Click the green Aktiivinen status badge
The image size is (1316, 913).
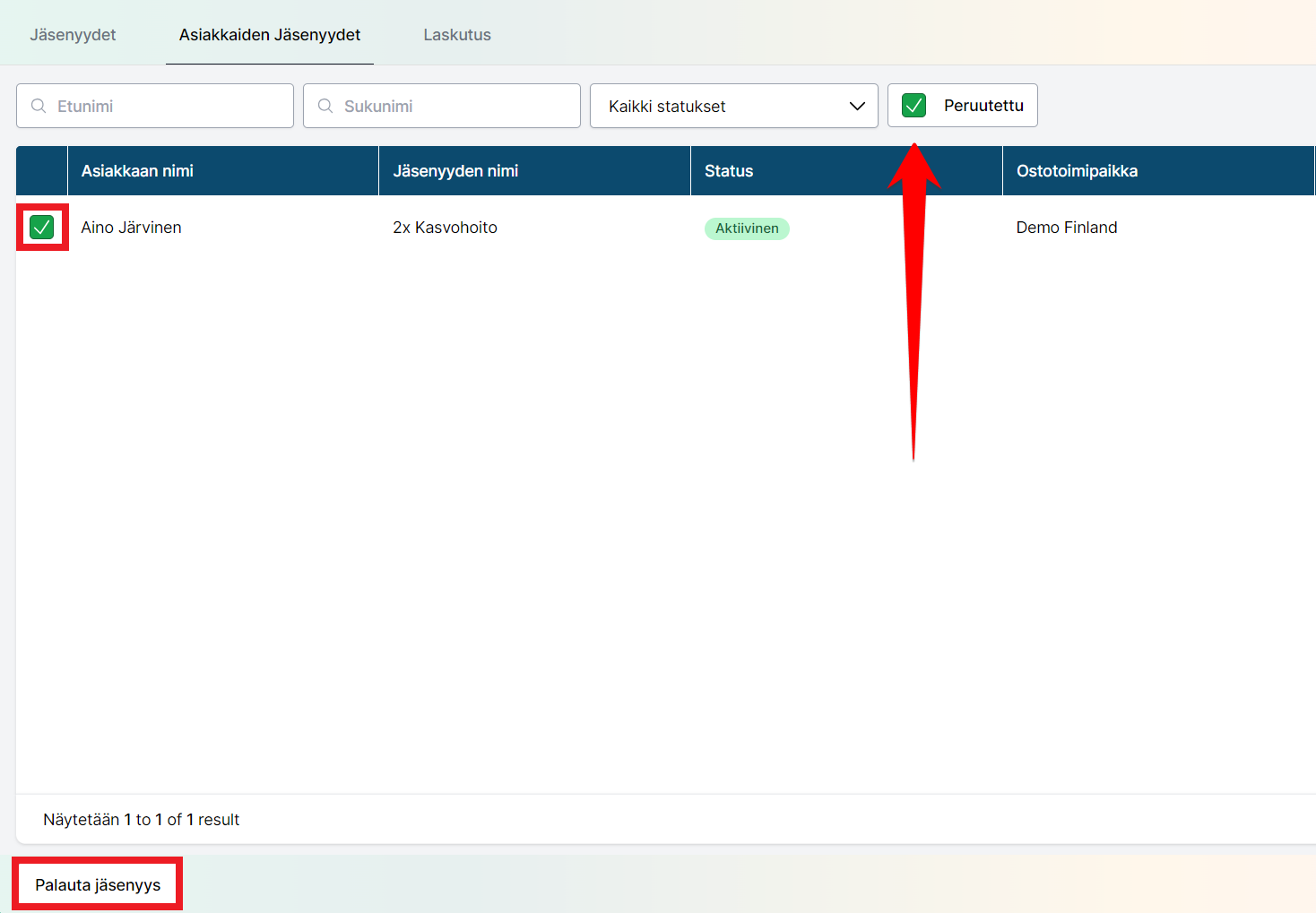(746, 228)
